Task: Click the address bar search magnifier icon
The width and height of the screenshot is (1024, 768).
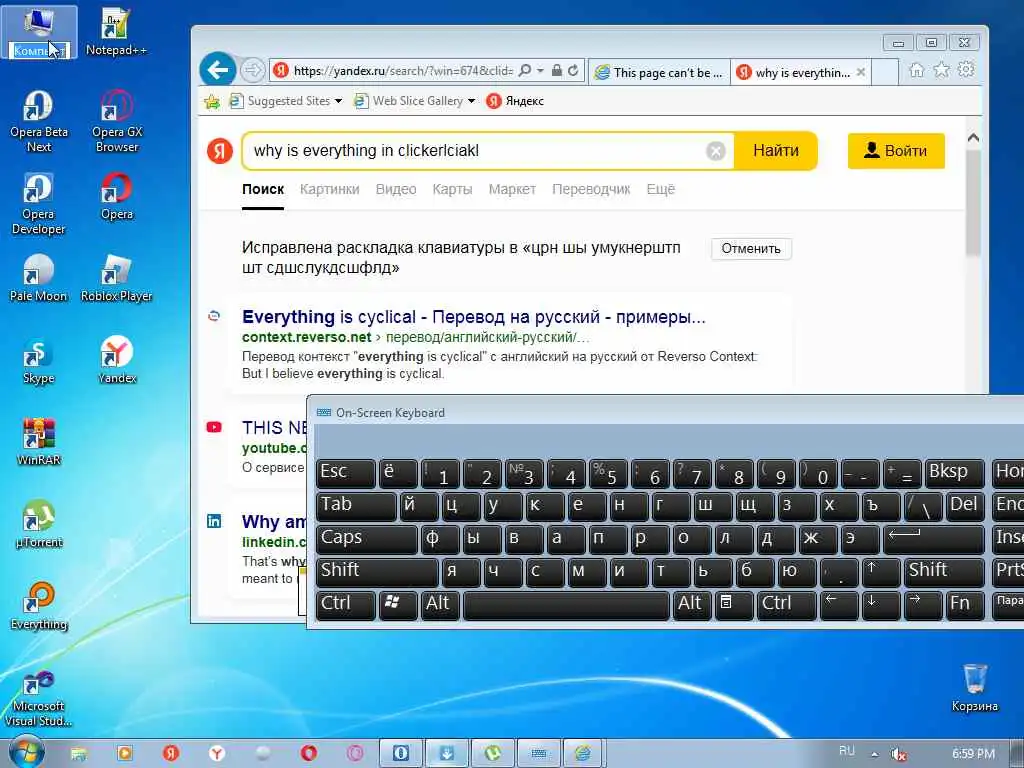Action: 524,71
